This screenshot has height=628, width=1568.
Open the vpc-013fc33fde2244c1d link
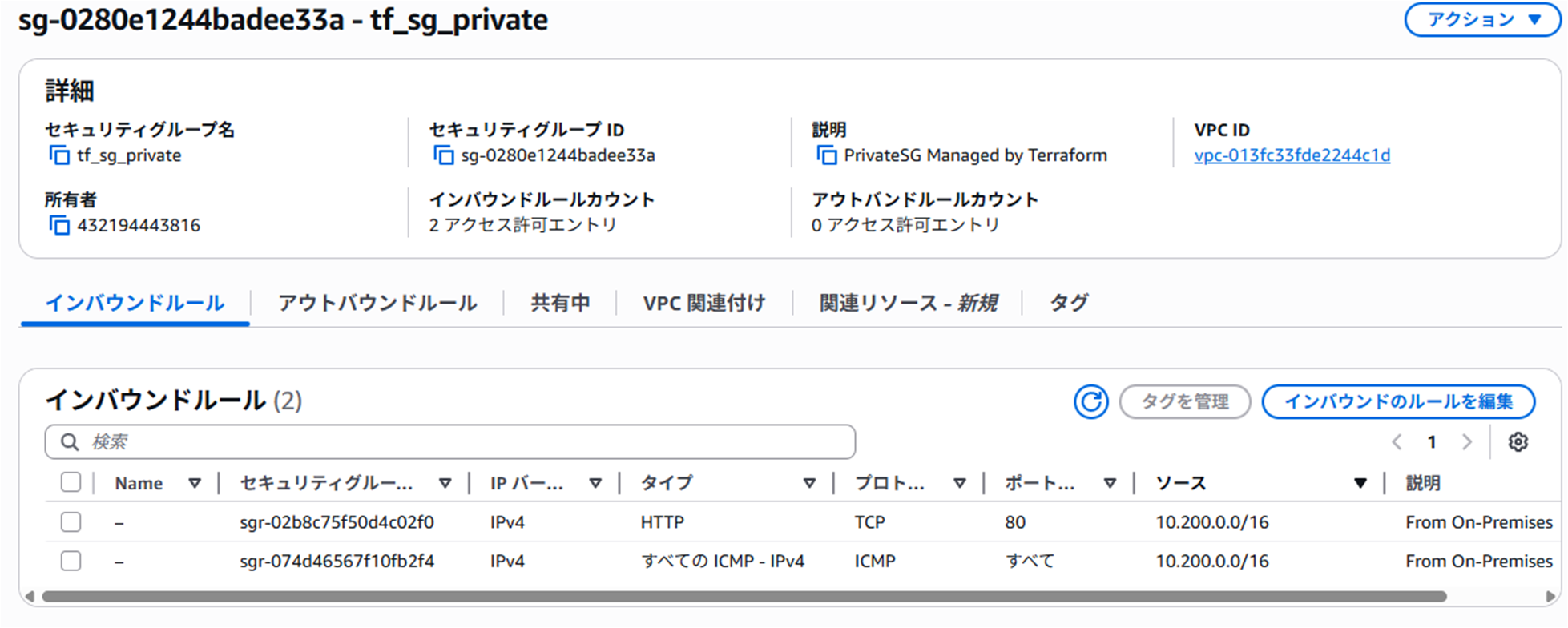pos(1292,155)
